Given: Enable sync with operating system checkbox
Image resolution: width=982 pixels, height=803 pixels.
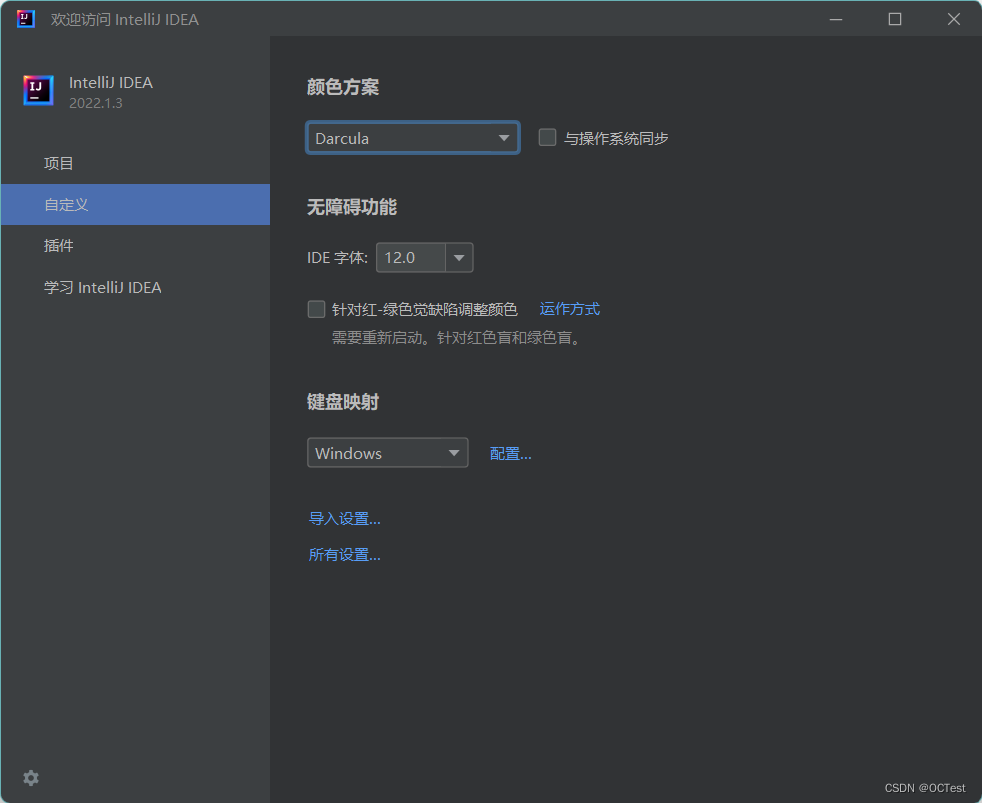Looking at the screenshot, I should click(x=547, y=137).
